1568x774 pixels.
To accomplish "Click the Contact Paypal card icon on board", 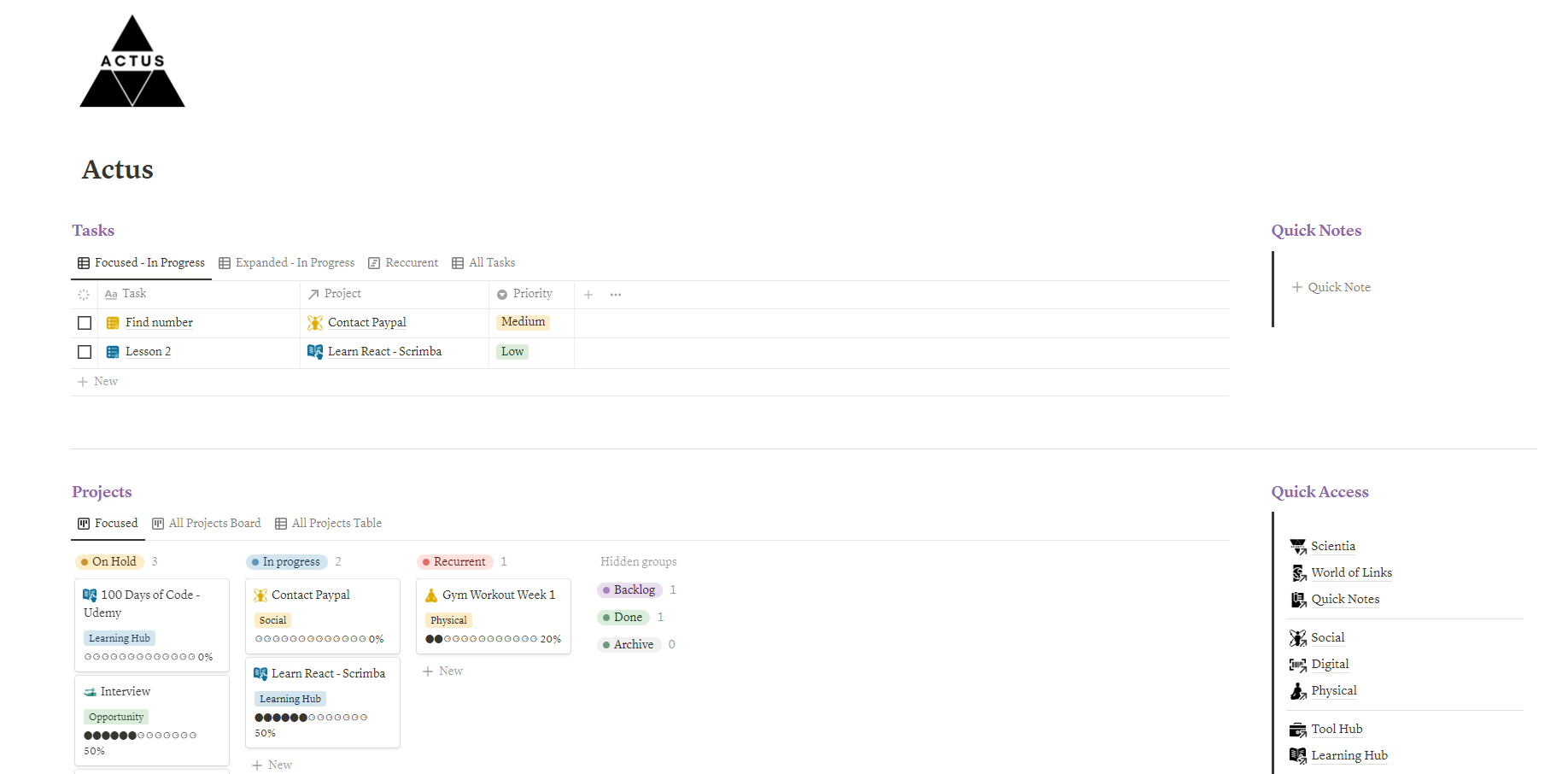I will [x=260, y=595].
